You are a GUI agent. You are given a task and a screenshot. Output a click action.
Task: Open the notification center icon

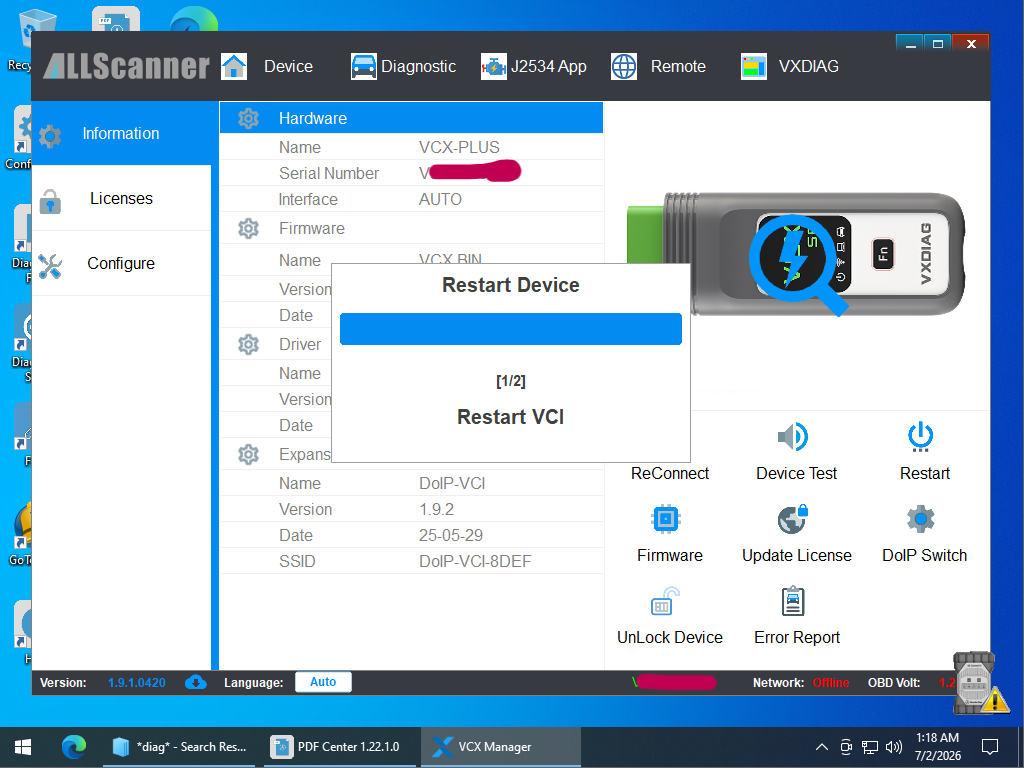[x=990, y=747]
